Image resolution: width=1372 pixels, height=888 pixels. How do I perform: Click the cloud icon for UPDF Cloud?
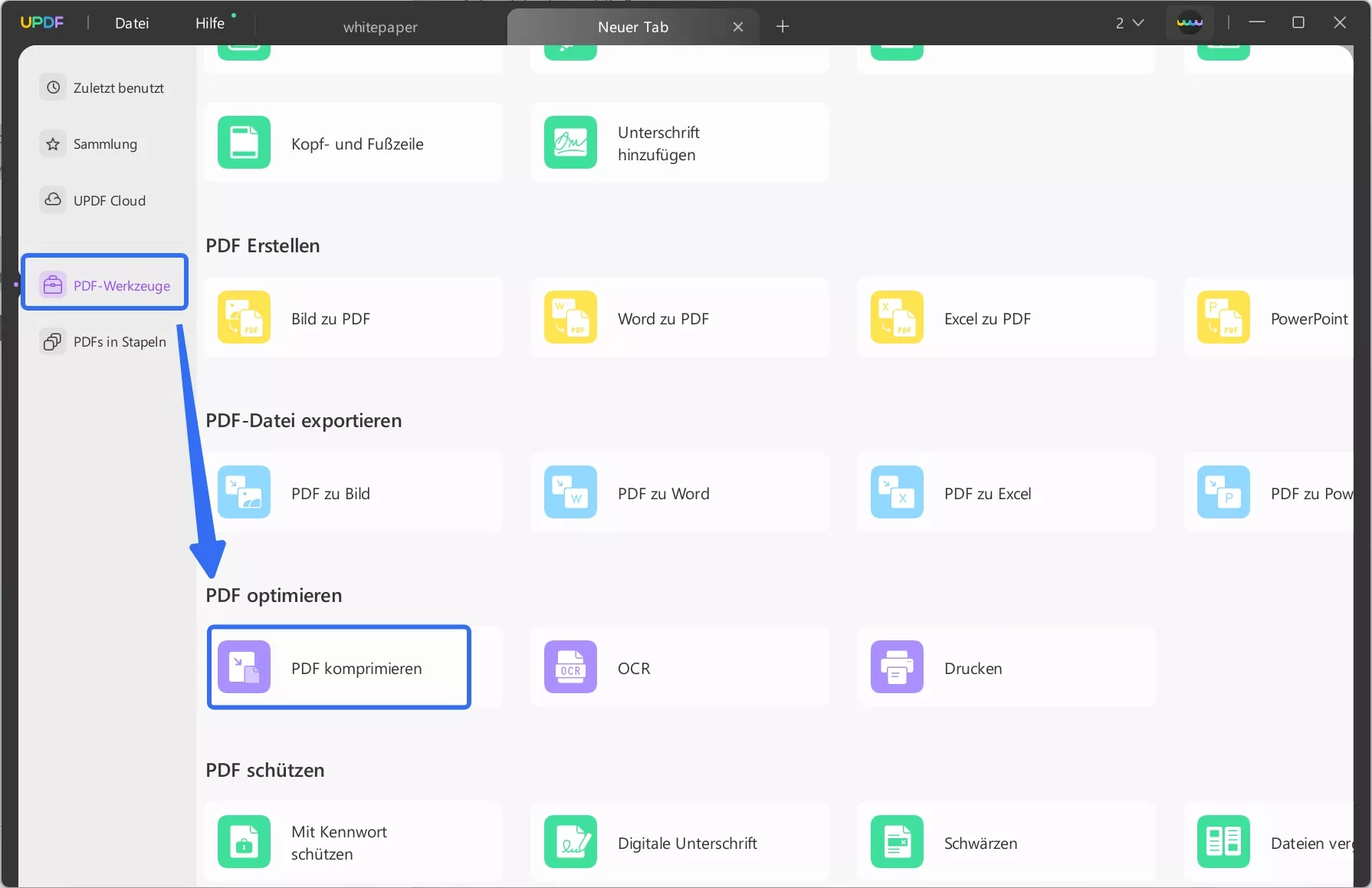tap(53, 199)
